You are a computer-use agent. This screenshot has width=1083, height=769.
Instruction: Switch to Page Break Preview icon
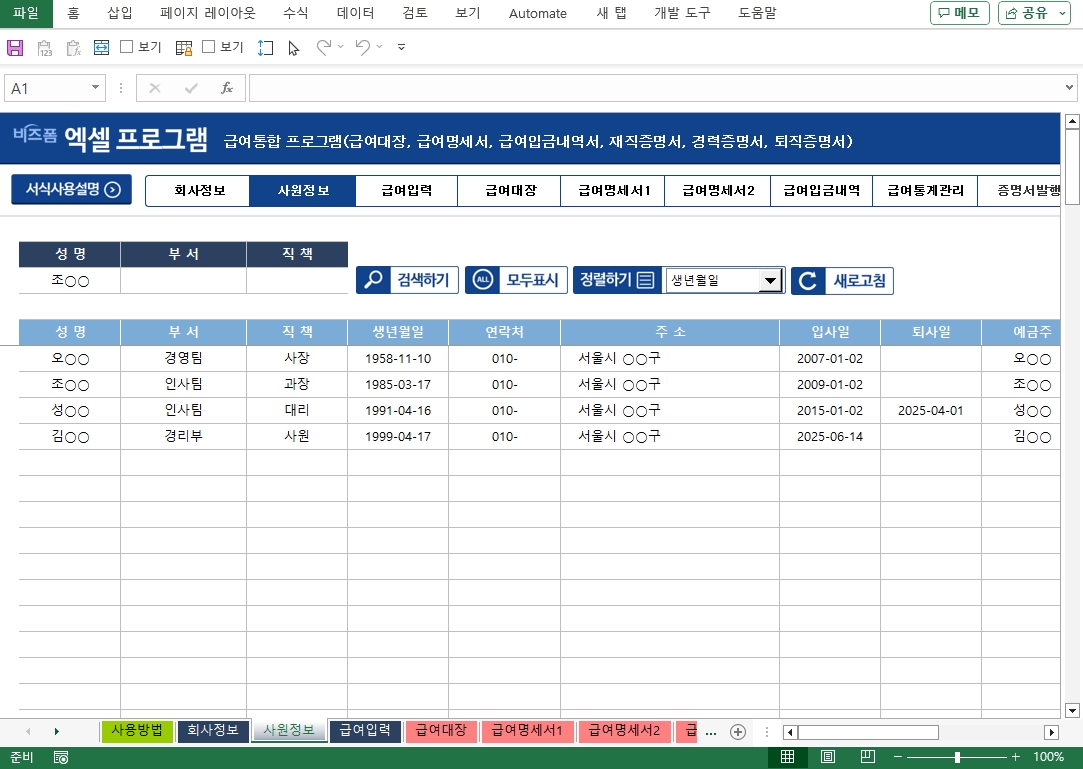coord(868,757)
